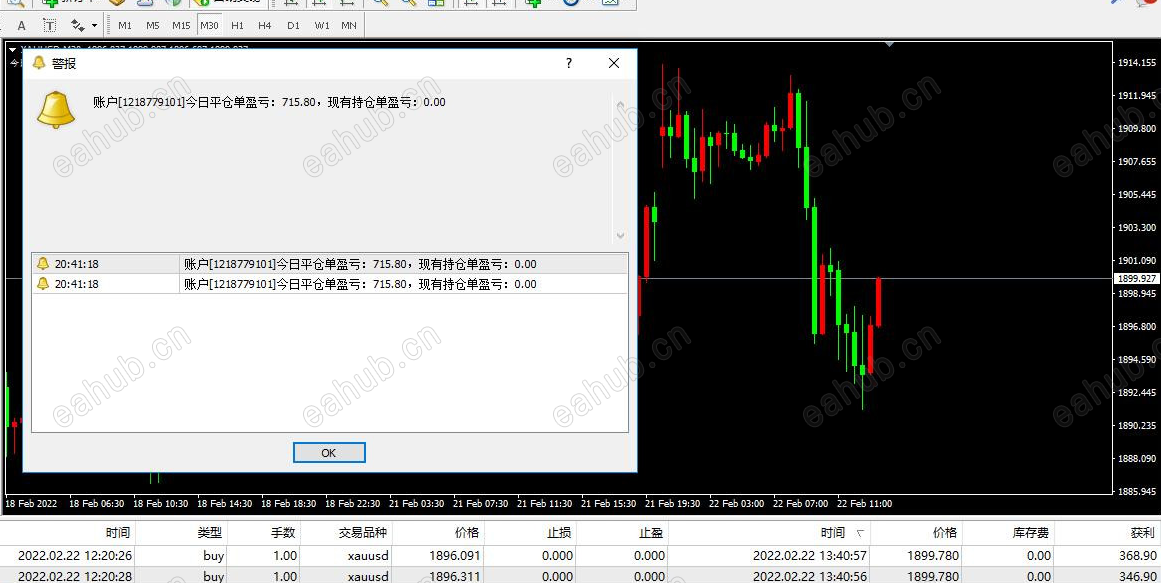Click the current price label 1899.927
Viewport: 1161px width, 583px height.
(1136, 279)
